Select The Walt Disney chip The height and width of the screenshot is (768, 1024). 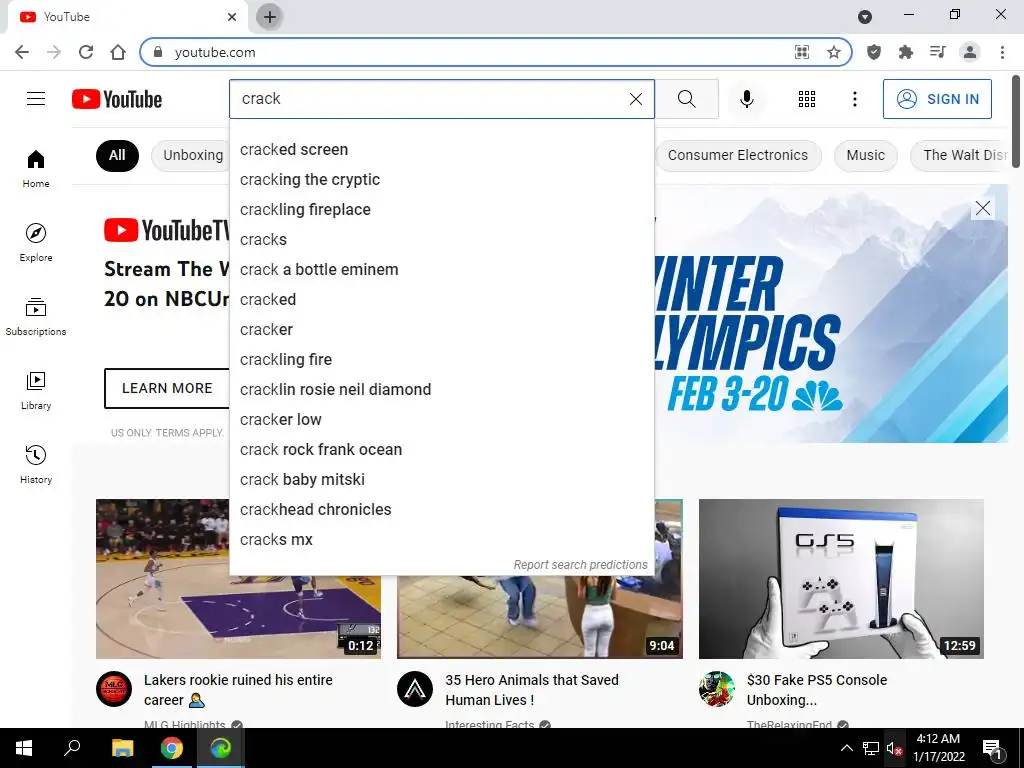(960, 155)
